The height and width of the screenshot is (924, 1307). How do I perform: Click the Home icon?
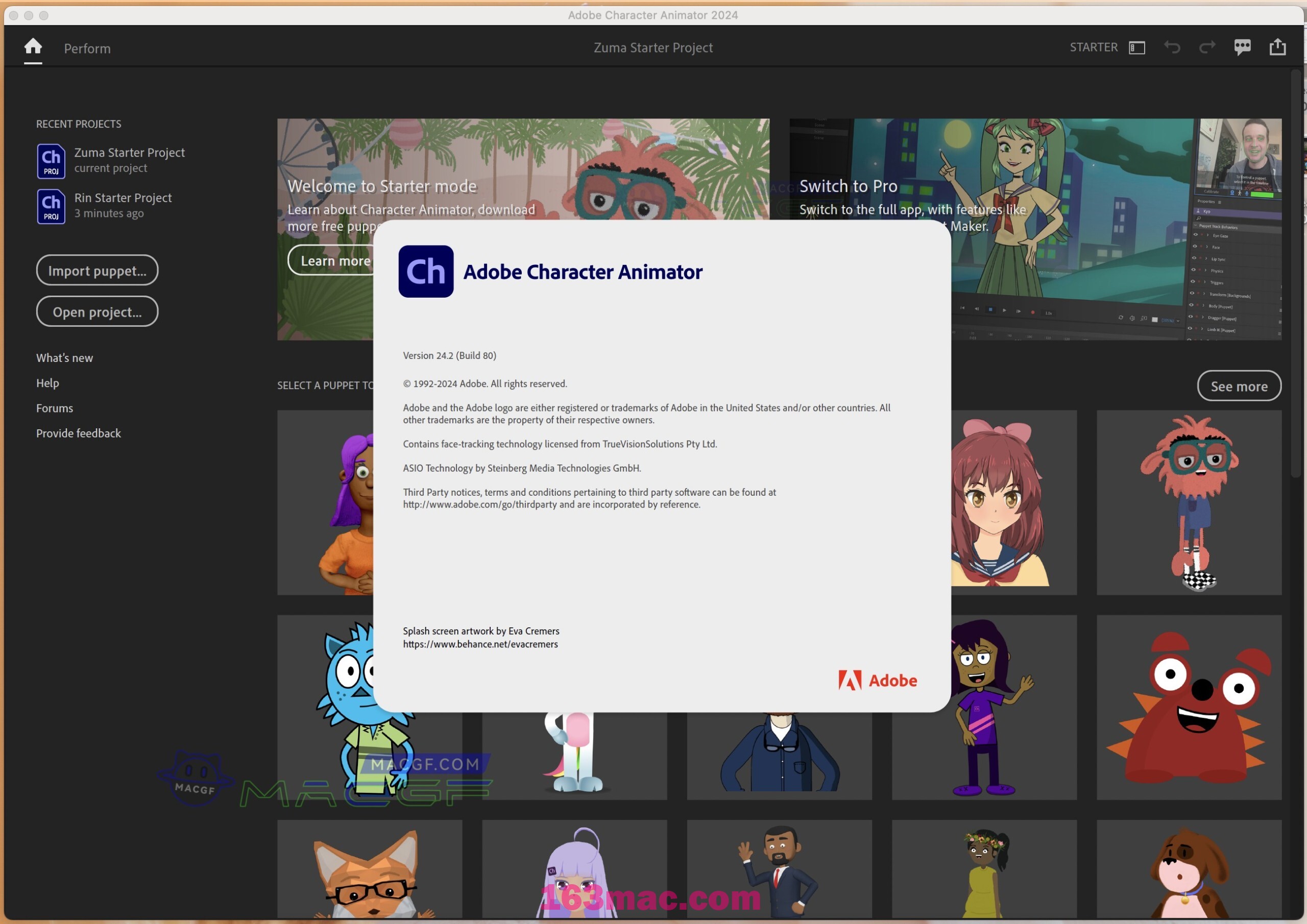pyautogui.click(x=33, y=46)
